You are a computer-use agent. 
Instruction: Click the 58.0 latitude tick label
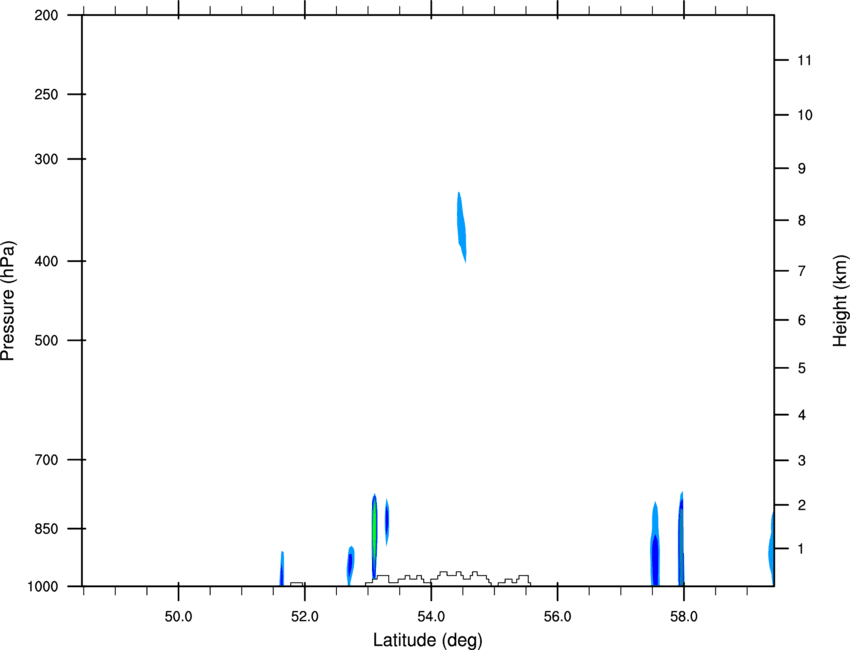[x=684, y=617]
